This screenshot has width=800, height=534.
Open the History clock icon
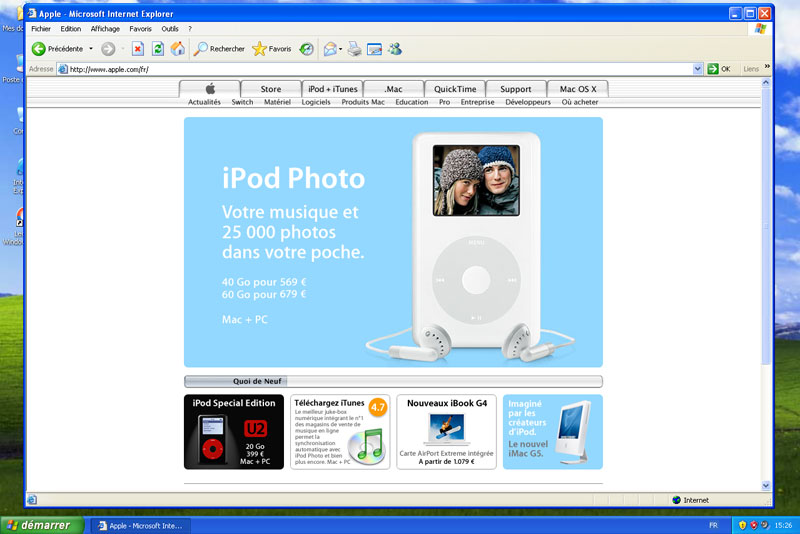click(x=306, y=49)
